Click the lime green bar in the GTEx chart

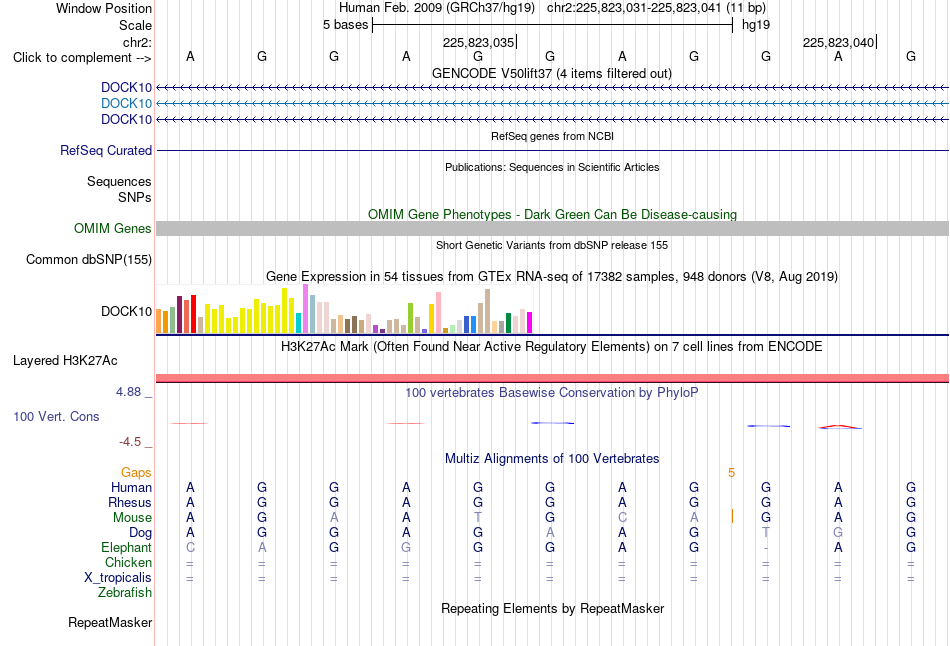click(x=410, y=318)
